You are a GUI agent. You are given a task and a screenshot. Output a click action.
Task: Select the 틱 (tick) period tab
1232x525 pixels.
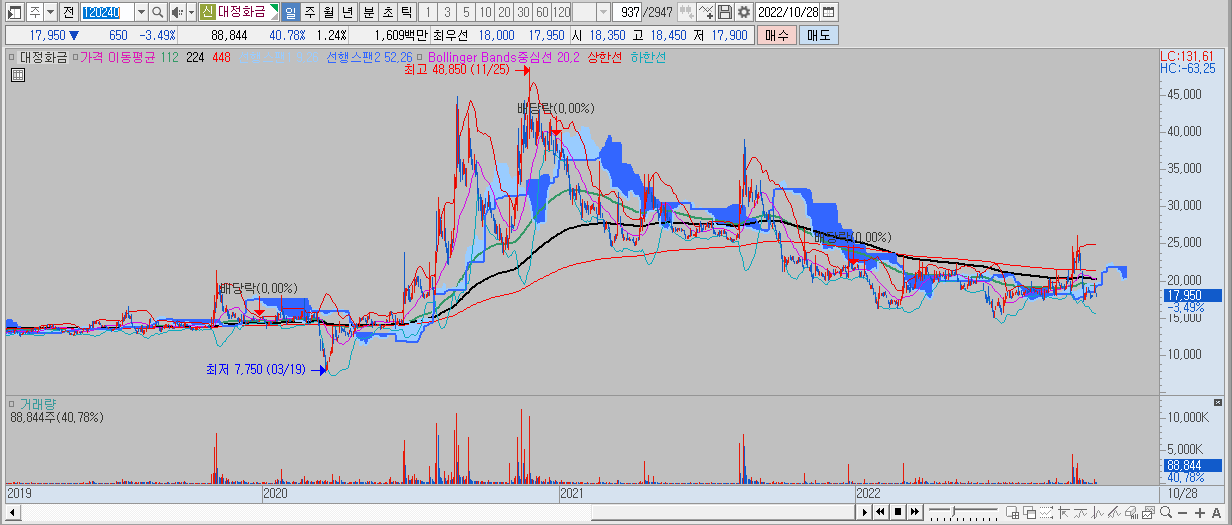coord(406,12)
